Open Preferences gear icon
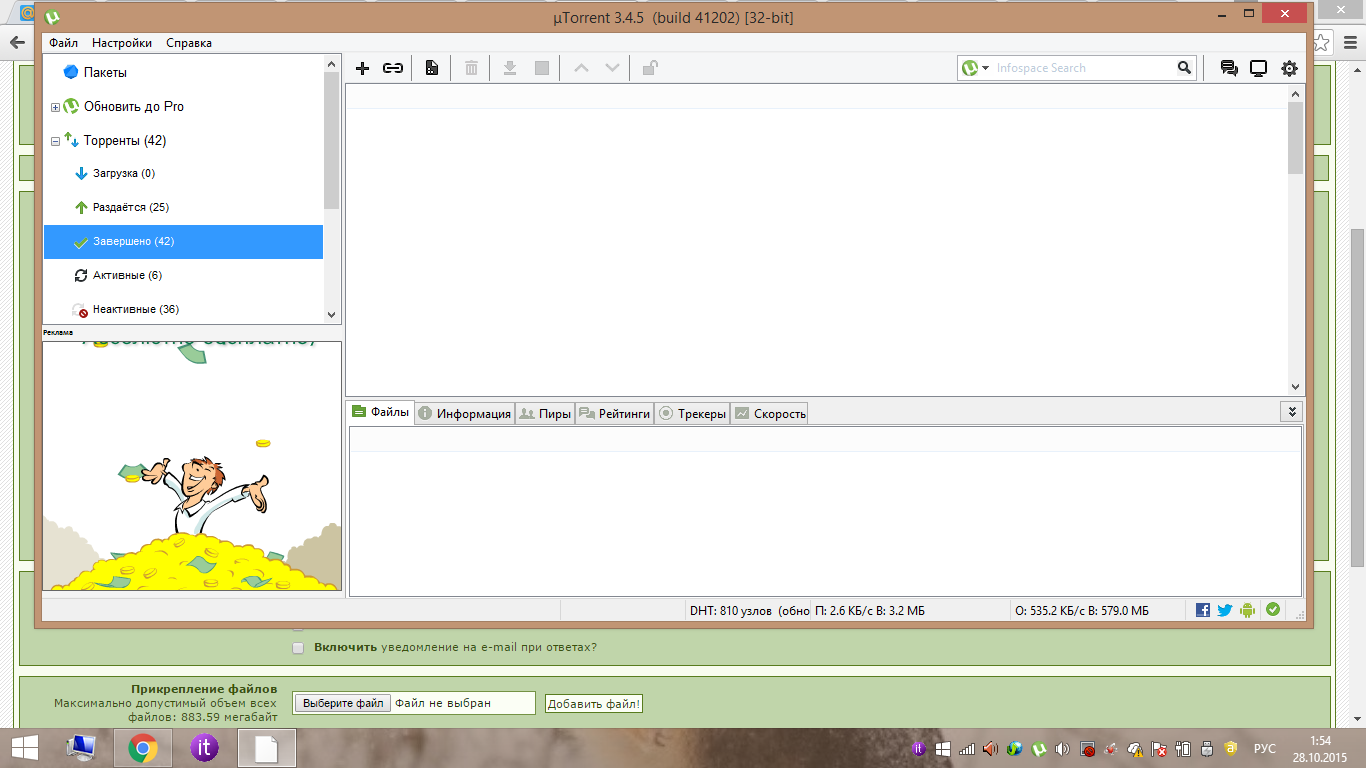 [x=1290, y=68]
